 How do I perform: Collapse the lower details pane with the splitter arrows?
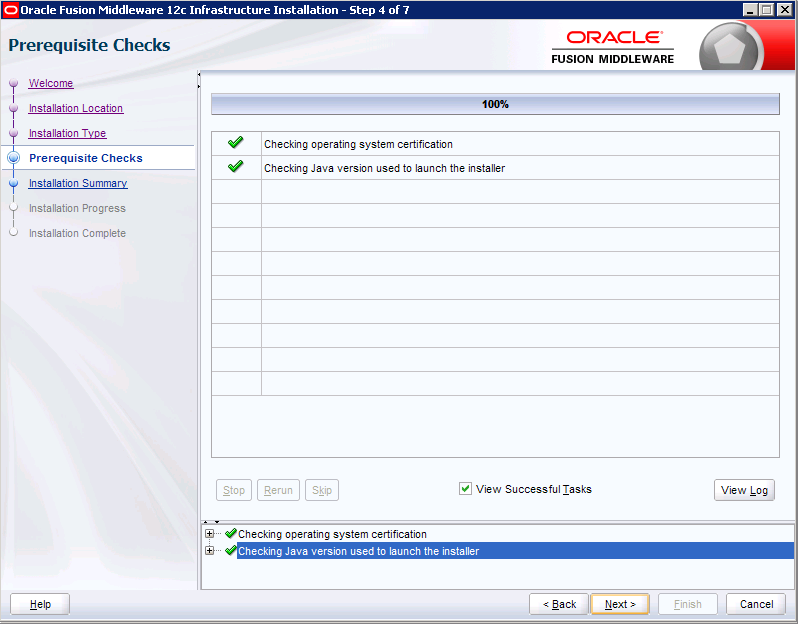click(217, 522)
